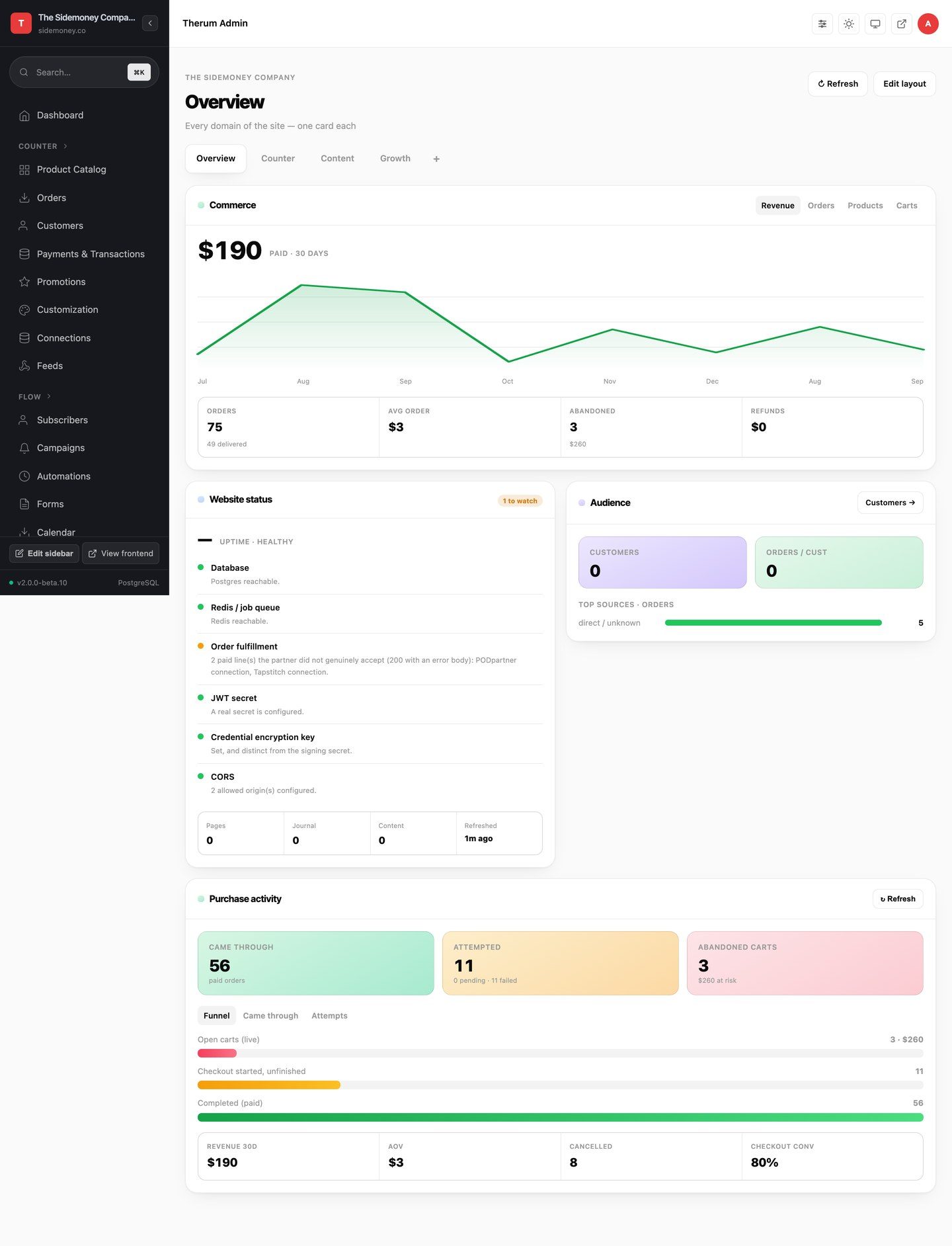Click the Open carts (live) progress bar
Screen dimensions: 952x1246
(561, 1053)
